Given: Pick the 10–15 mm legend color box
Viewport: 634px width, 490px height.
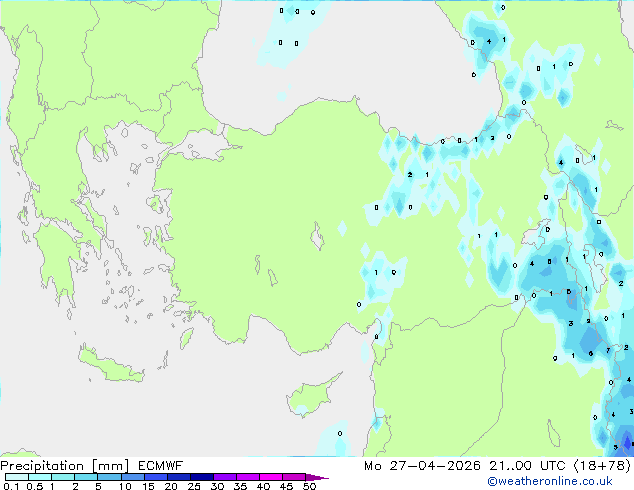Looking at the screenshot, I should tap(132, 477).
